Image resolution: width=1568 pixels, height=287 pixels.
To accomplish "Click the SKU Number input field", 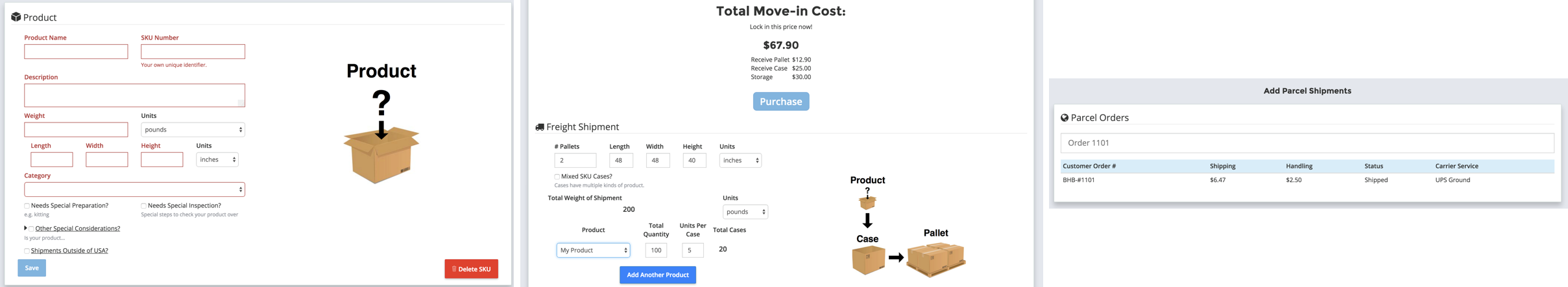I will [193, 52].
